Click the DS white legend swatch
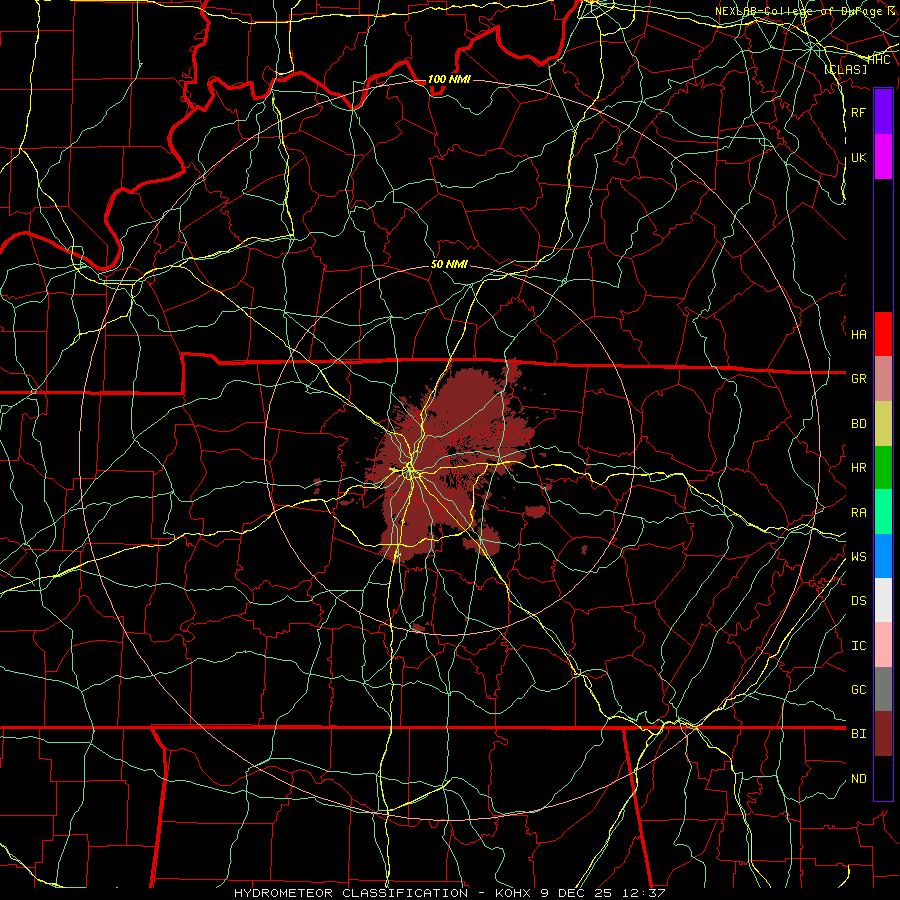Screen dimensions: 900x900 (883, 600)
